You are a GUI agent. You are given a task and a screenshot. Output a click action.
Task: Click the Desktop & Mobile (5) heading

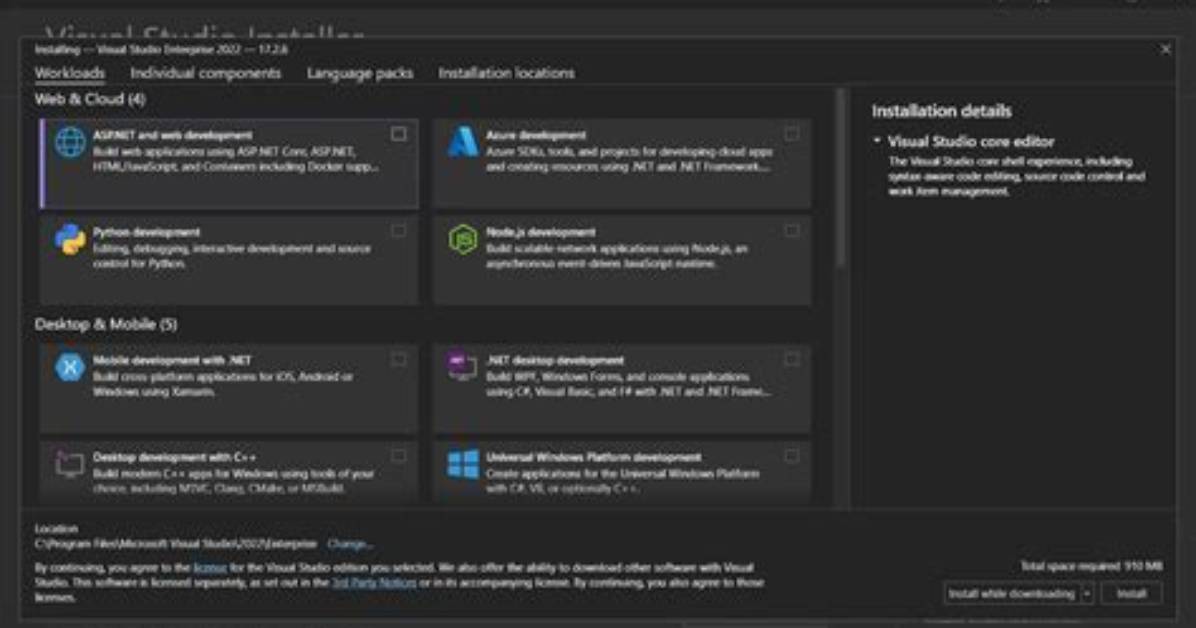pos(106,324)
